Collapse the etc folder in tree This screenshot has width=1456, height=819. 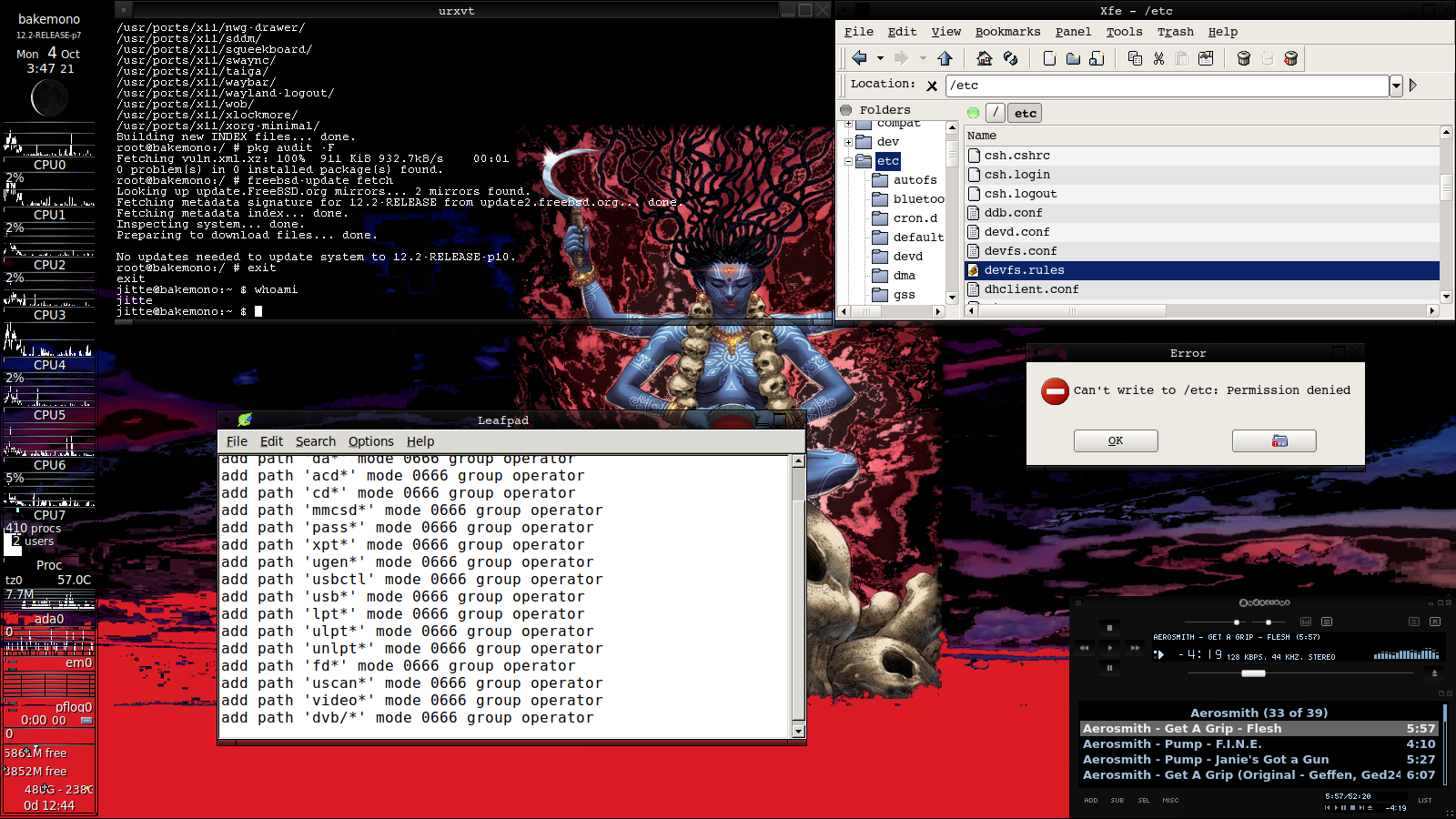(x=848, y=161)
